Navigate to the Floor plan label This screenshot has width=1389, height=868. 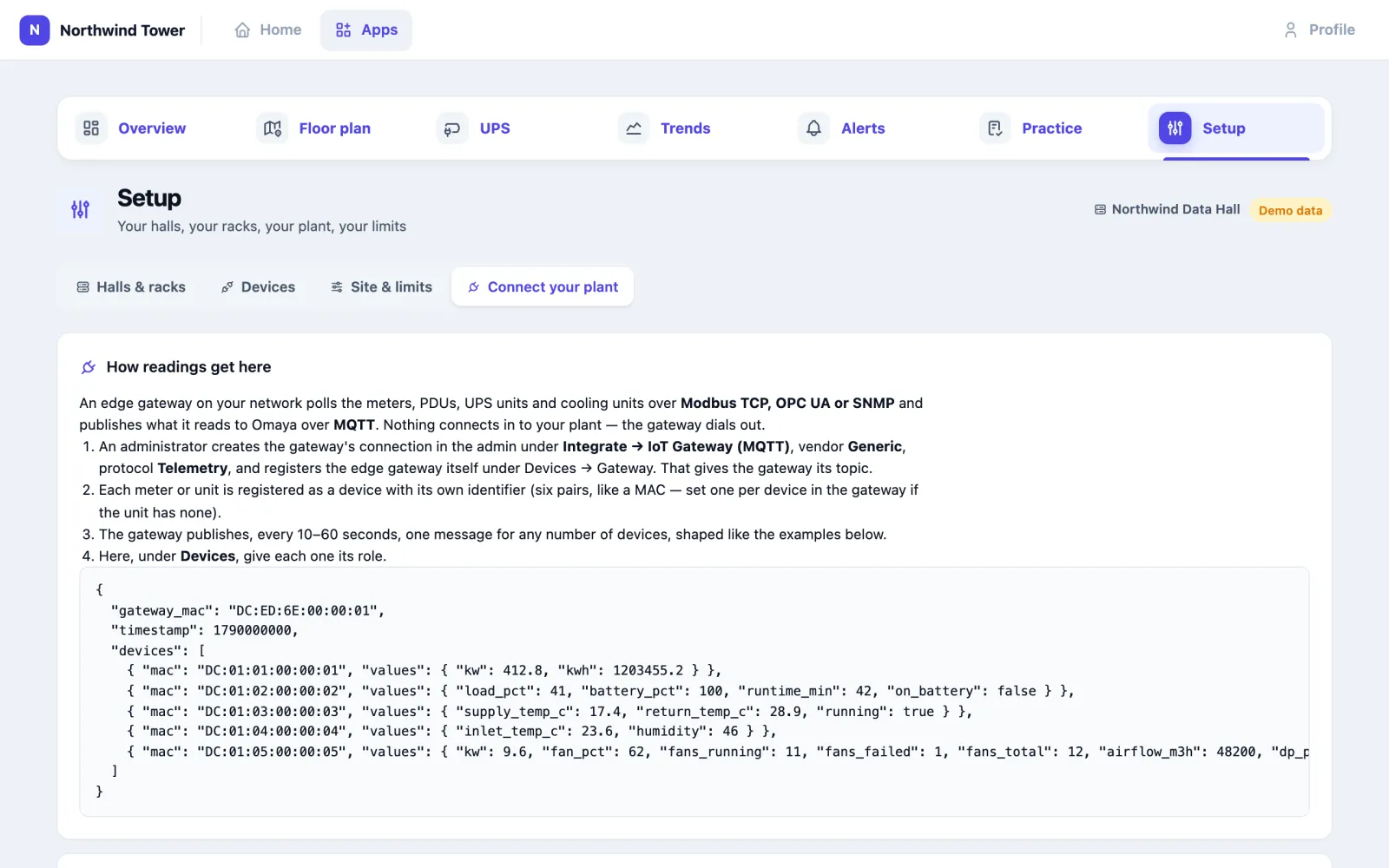335,128
